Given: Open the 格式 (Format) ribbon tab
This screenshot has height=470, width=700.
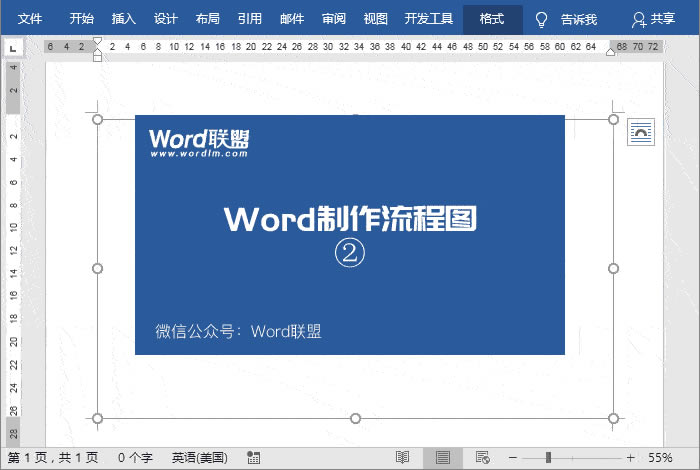Looking at the screenshot, I should coord(492,19).
